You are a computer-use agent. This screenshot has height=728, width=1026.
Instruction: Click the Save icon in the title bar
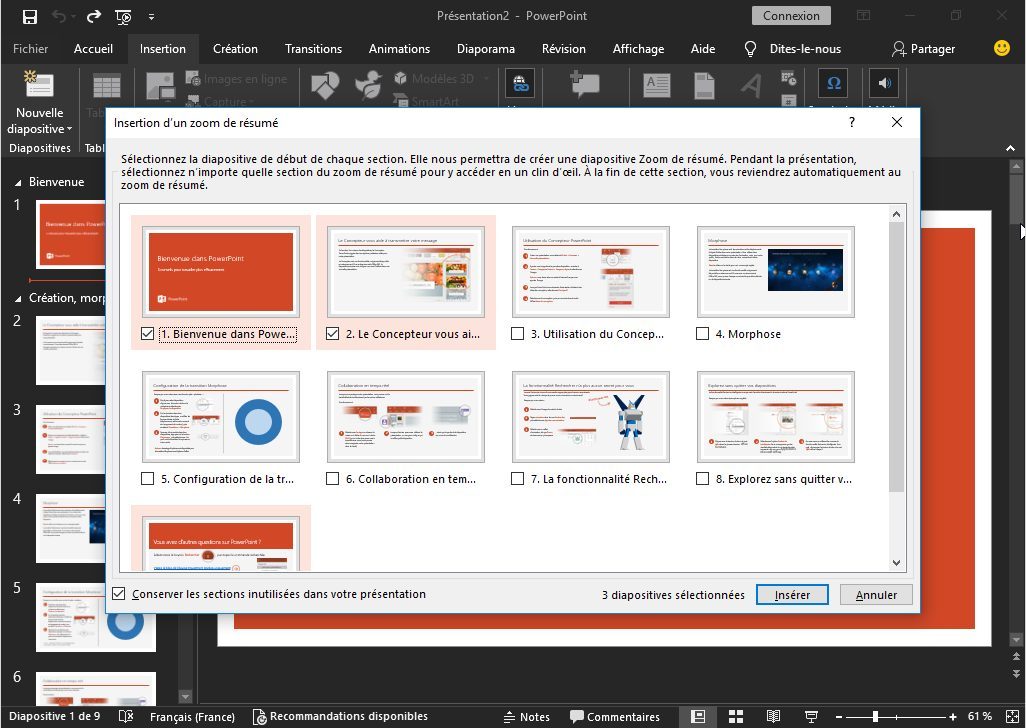coord(29,16)
